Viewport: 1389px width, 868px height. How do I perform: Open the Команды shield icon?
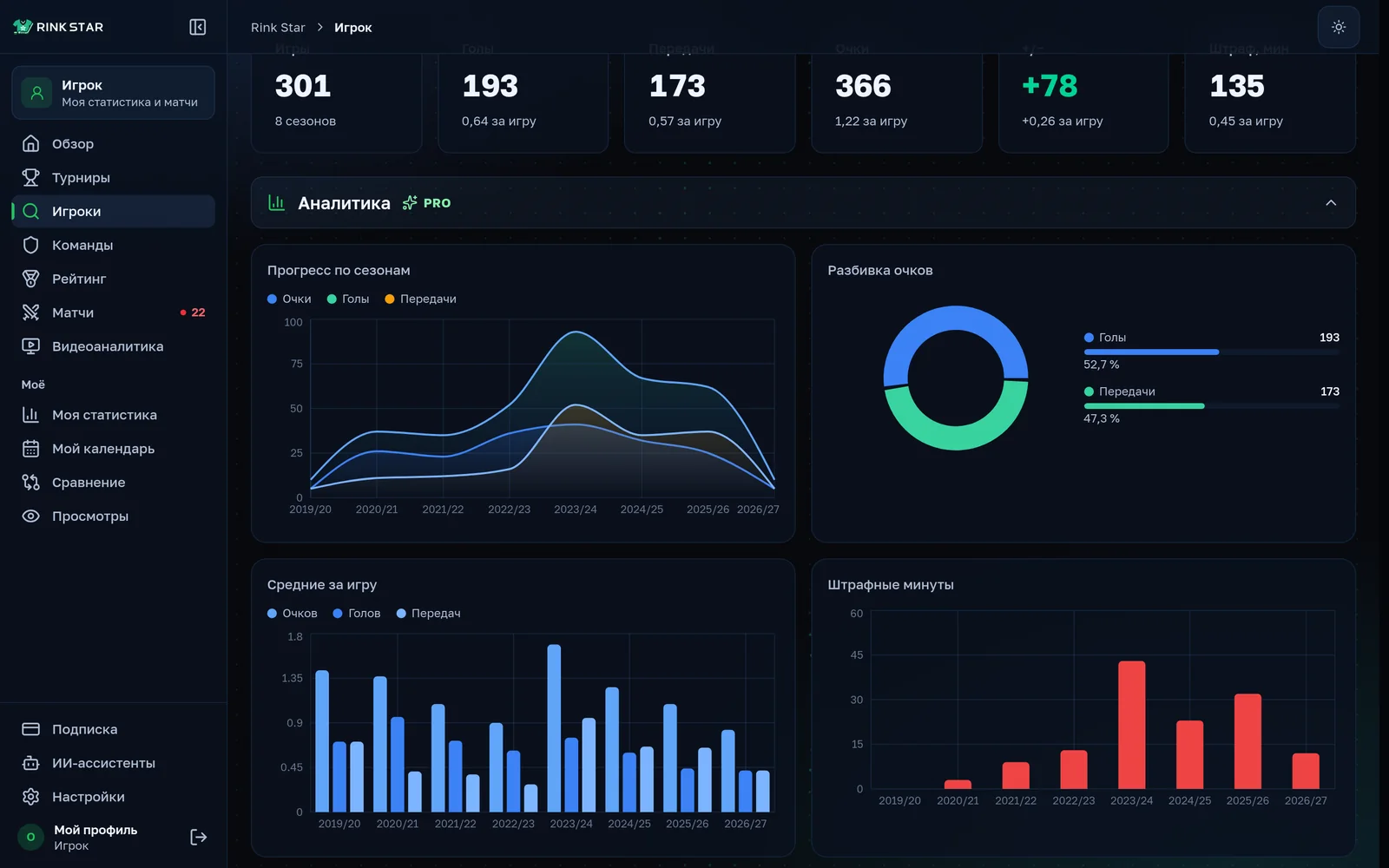[30, 245]
